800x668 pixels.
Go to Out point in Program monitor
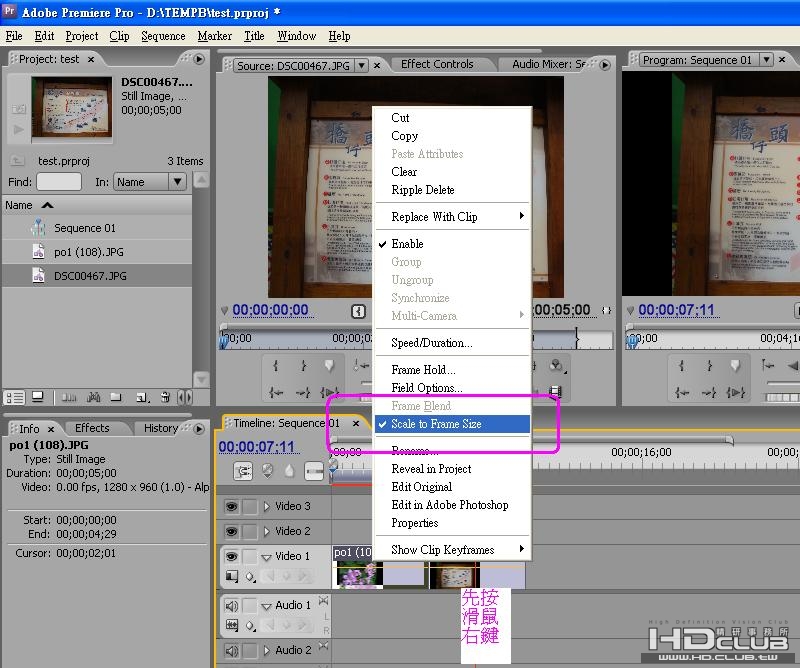click(709, 392)
